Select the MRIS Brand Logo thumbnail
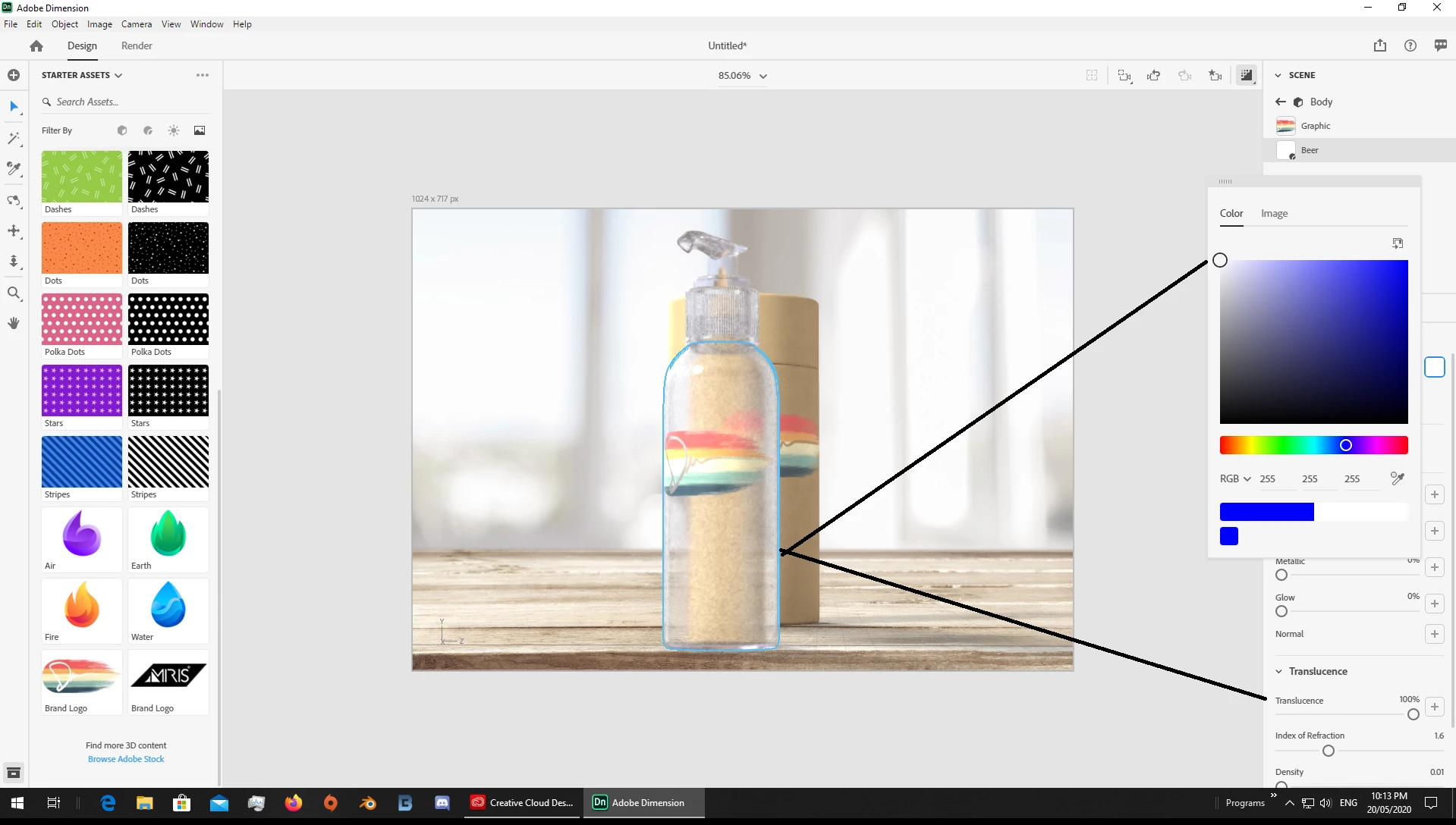Screen dimensions: 1456x825 pyautogui.click(x=168, y=676)
